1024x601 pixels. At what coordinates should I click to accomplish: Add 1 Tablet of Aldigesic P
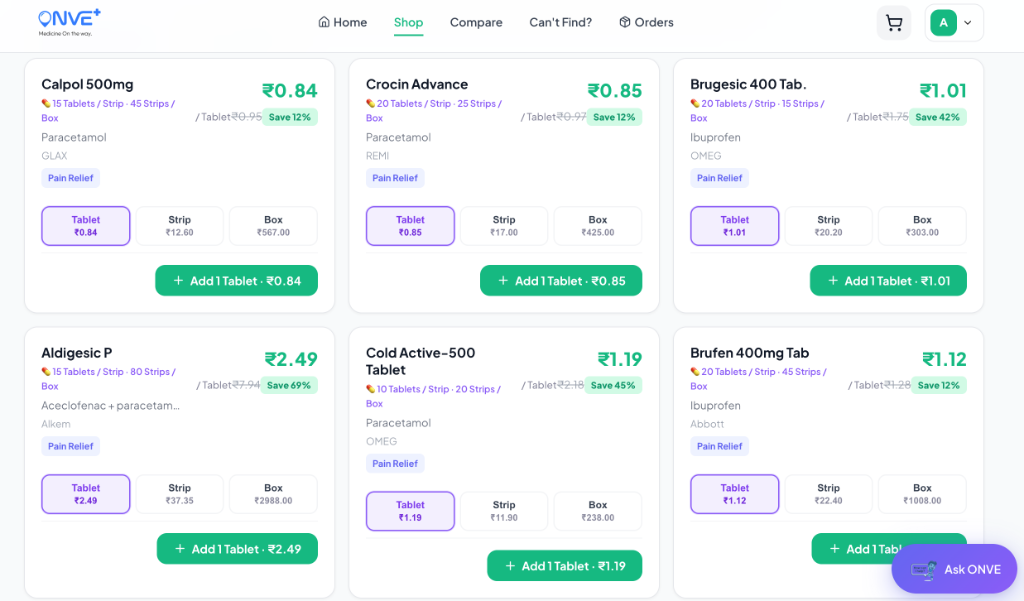pos(237,549)
